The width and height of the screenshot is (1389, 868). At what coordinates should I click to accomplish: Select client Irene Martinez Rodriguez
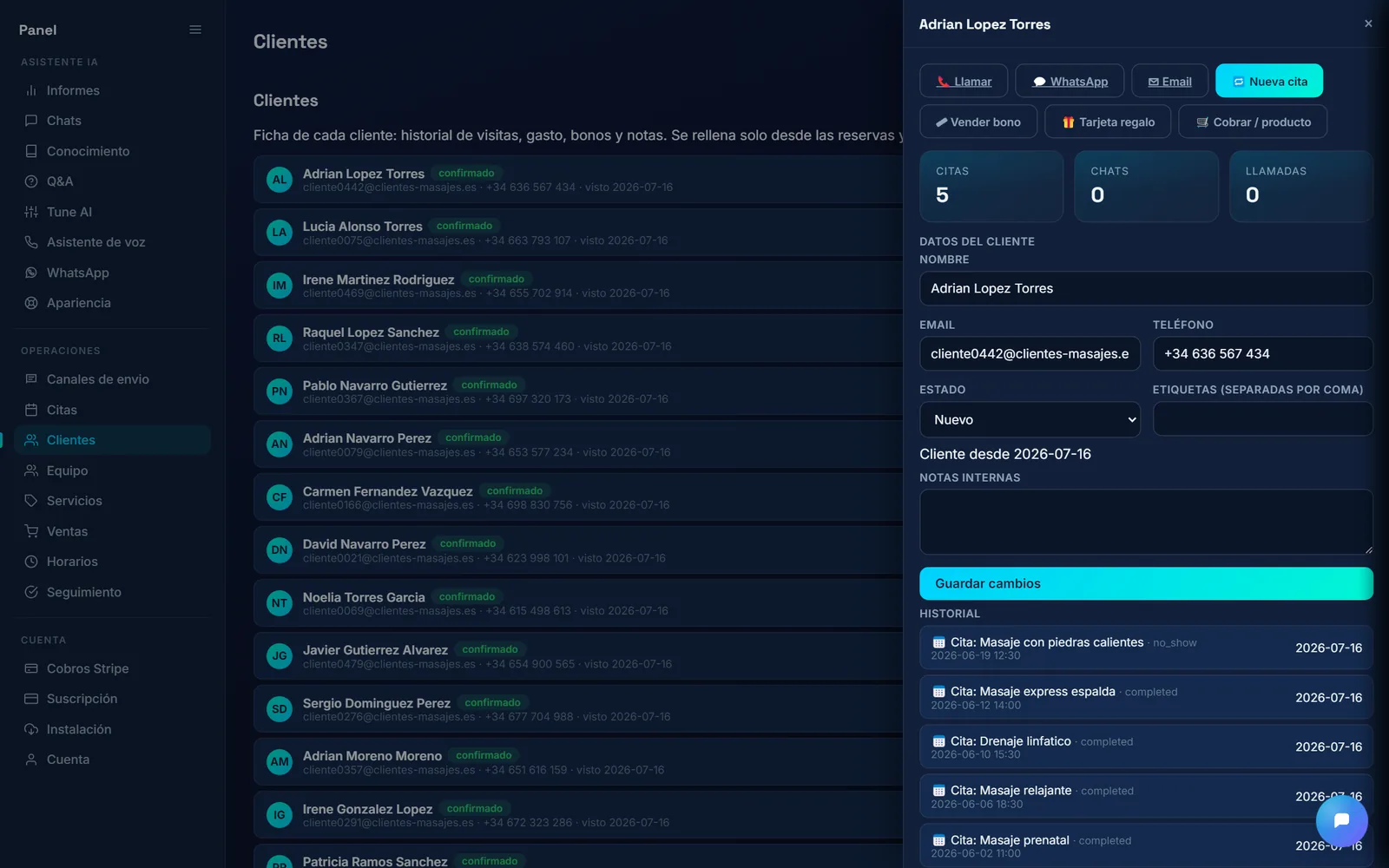point(578,286)
